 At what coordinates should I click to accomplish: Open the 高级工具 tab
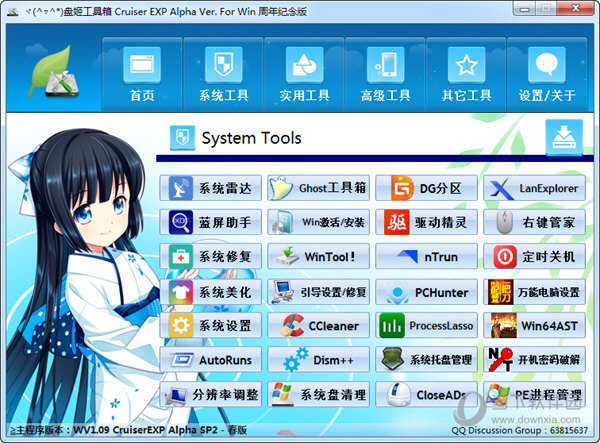click(x=385, y=75)
